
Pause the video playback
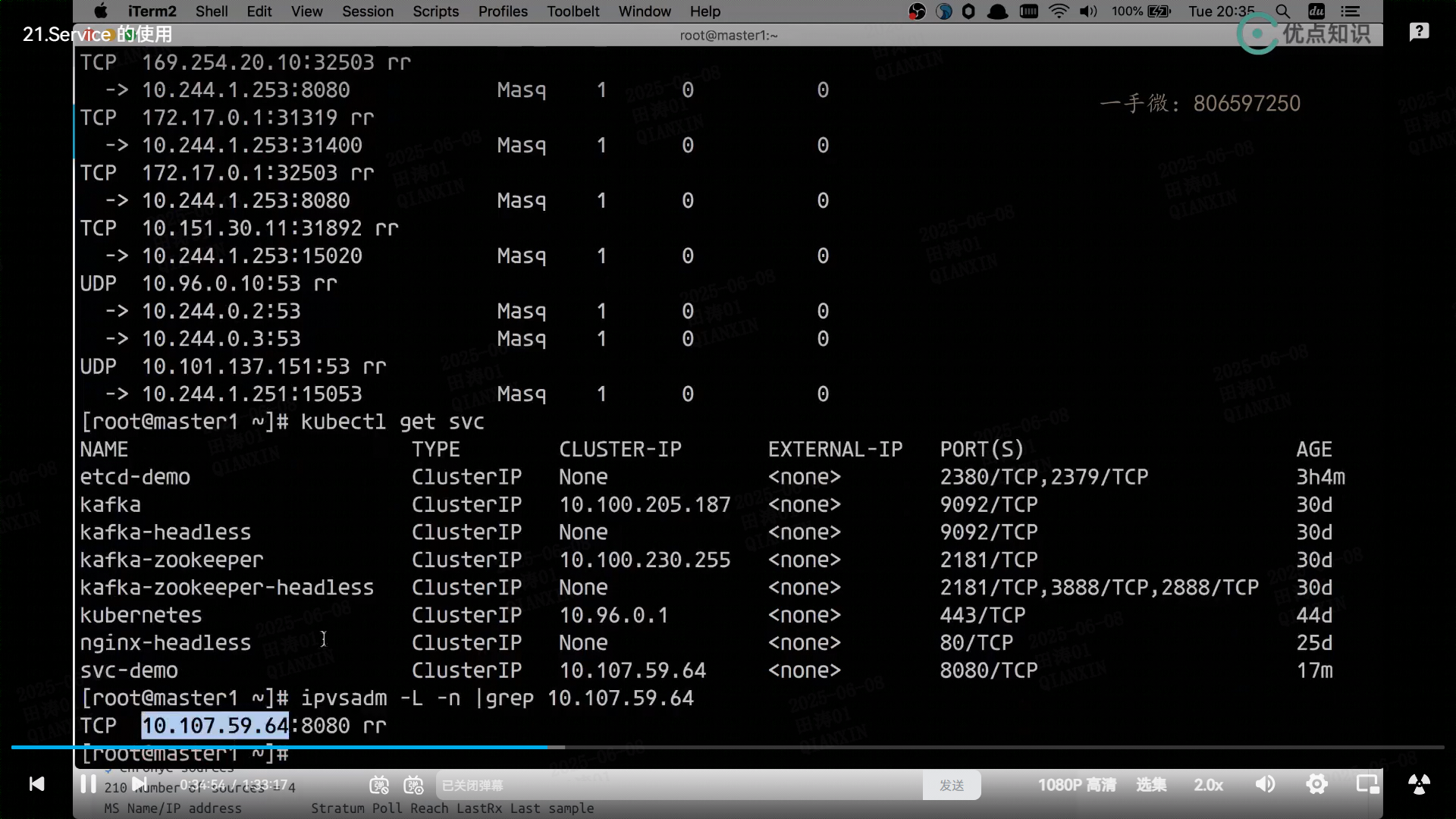[x=88, y=784]
